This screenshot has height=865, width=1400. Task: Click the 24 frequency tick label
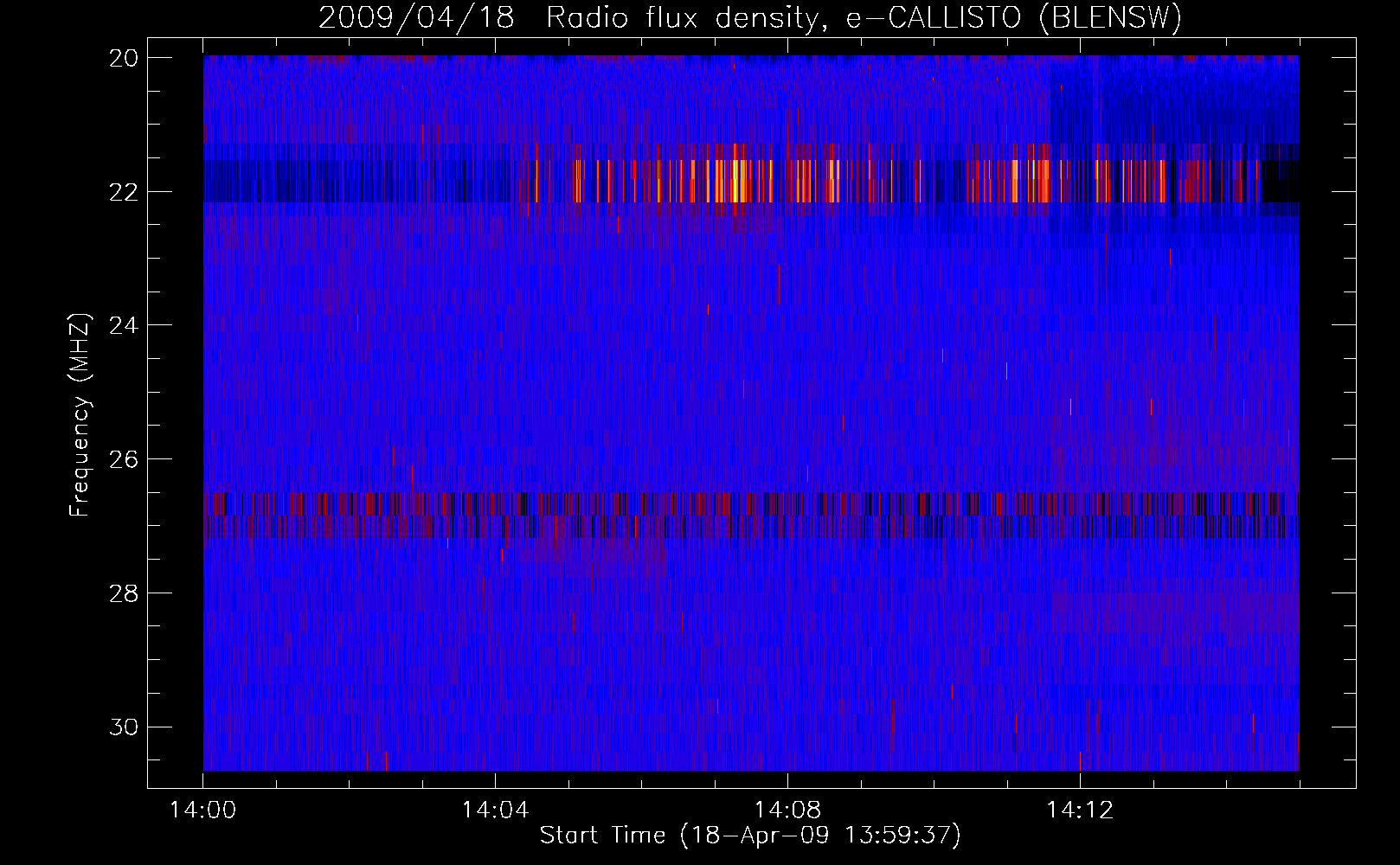tap(124, 325)
